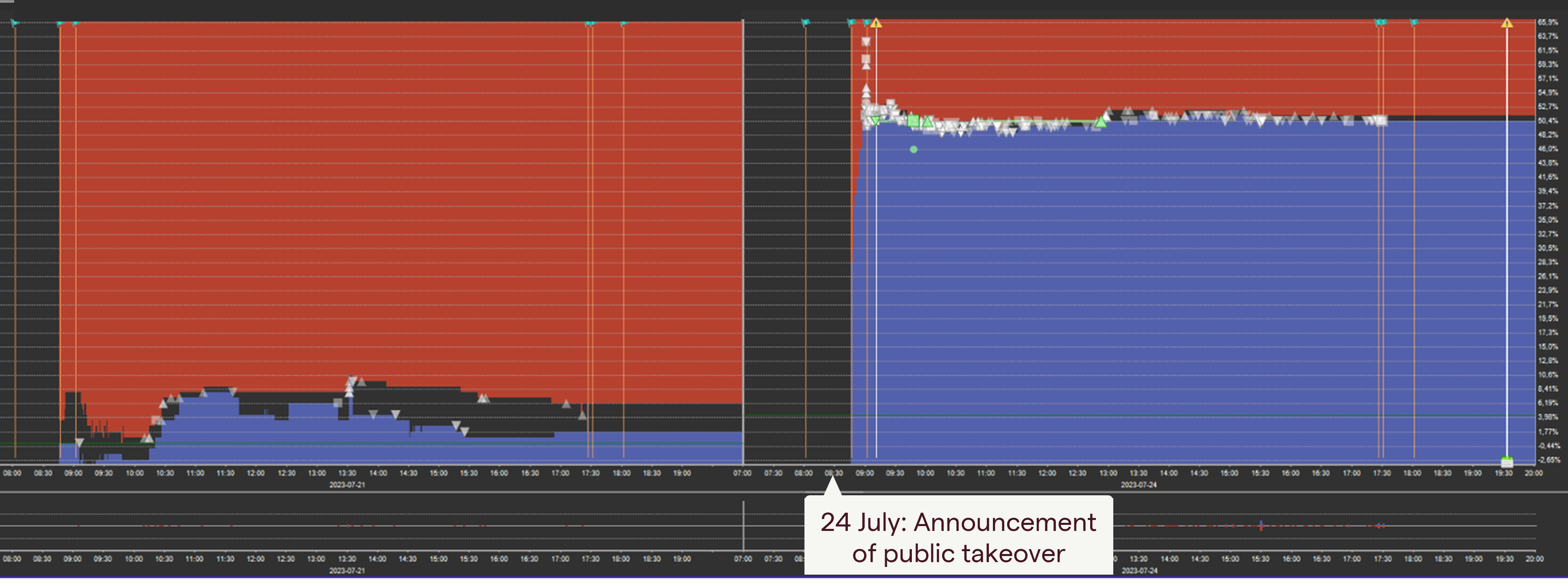Click the 65,9% label on the percentage axis
The height and width of the screenshot is (586, 1568).
click(x=1547, y=22)
